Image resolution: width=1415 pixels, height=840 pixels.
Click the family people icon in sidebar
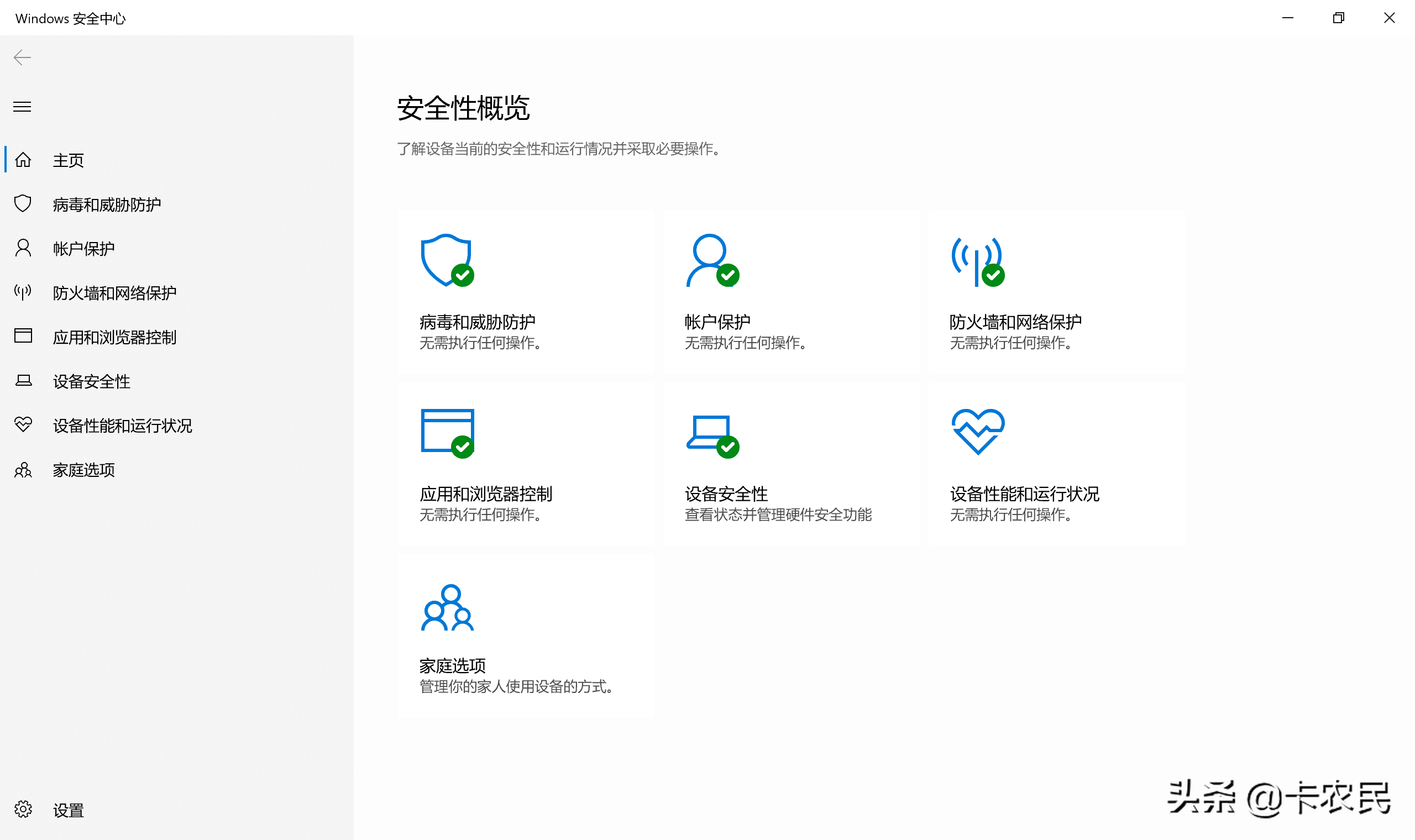tap(23, 469)
